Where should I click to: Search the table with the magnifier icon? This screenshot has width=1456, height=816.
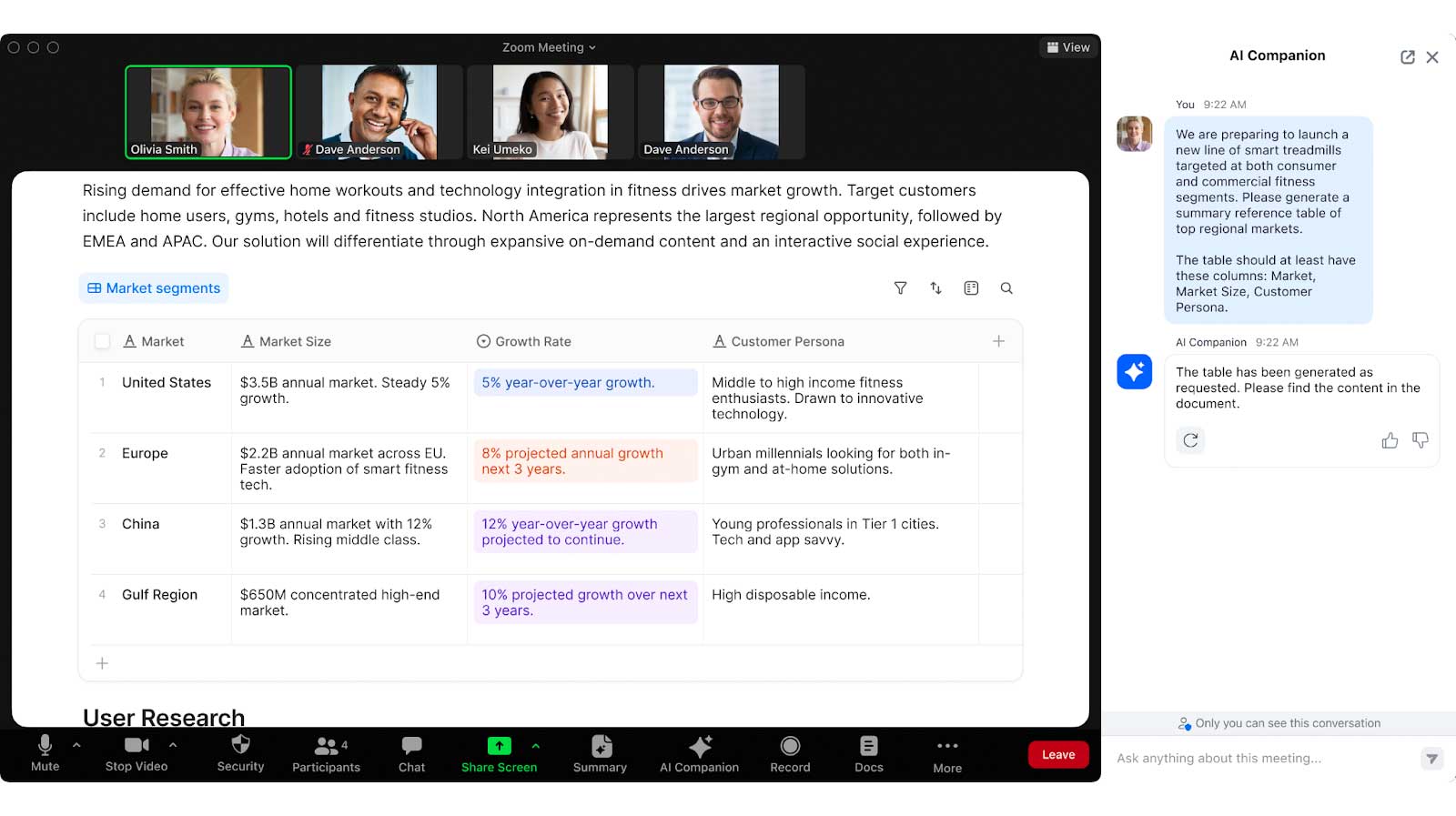click(x=1006, y=288)
